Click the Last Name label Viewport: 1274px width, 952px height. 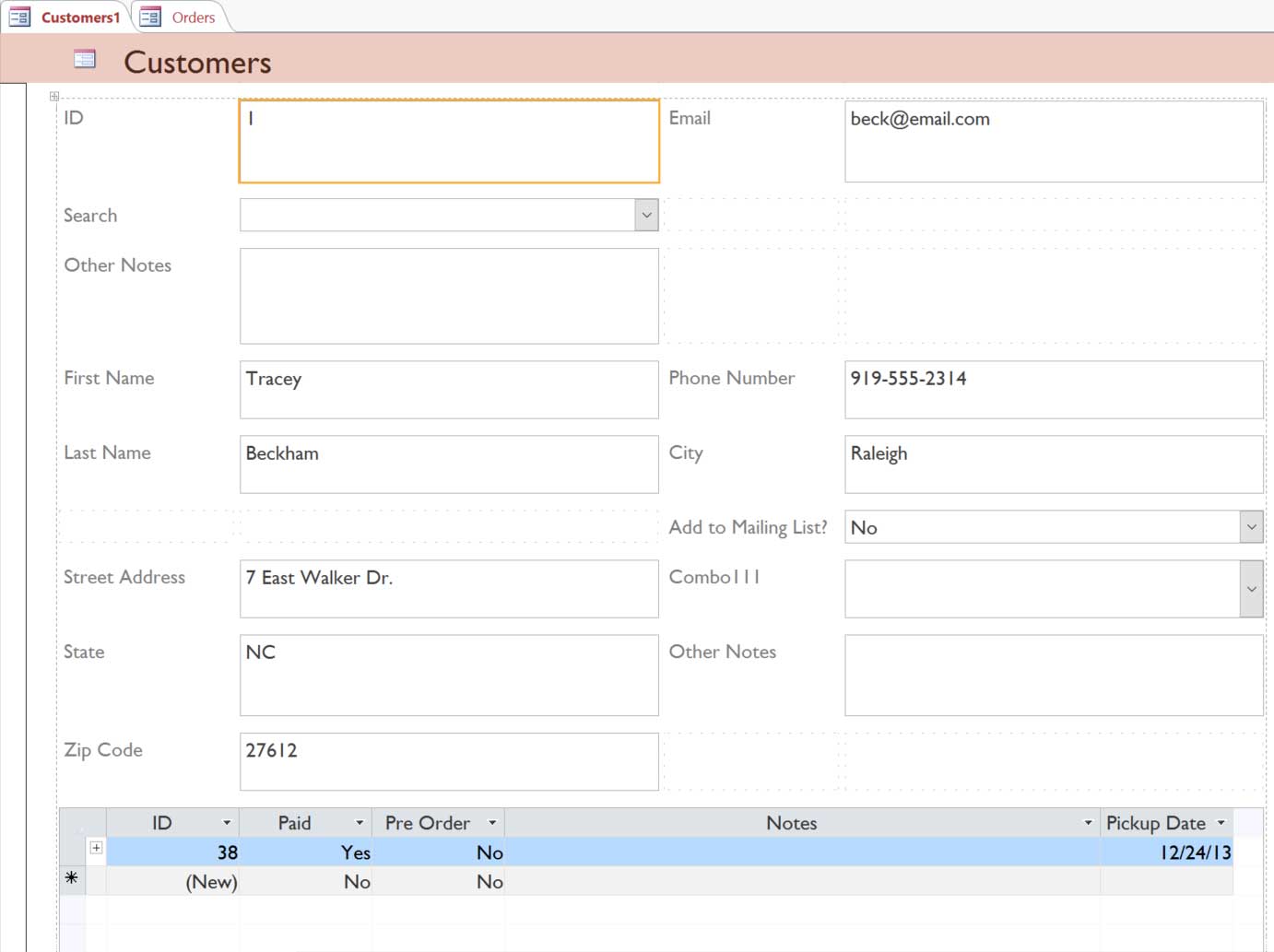point(107,452)
